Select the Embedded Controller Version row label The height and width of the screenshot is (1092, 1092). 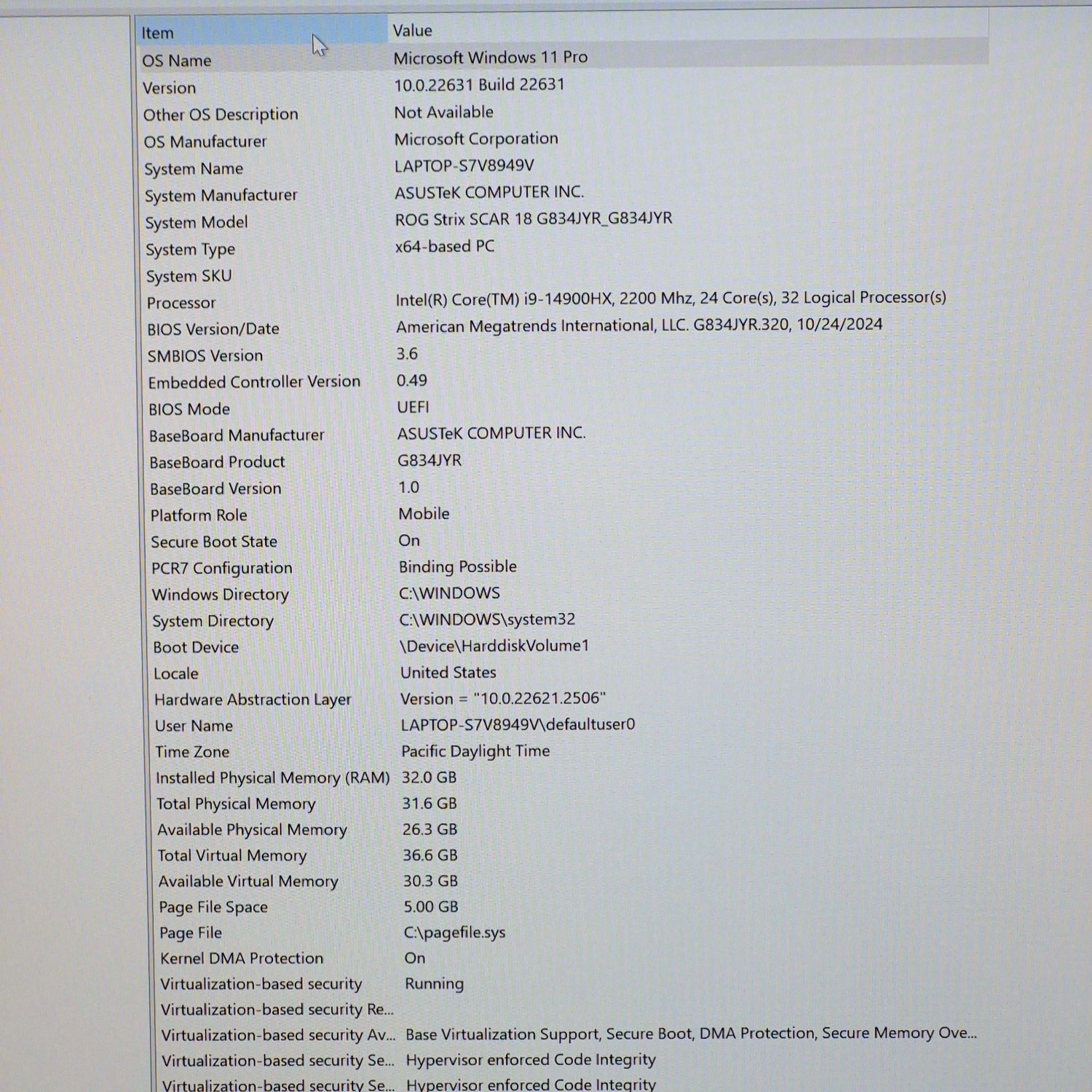[x=254, y=382]
